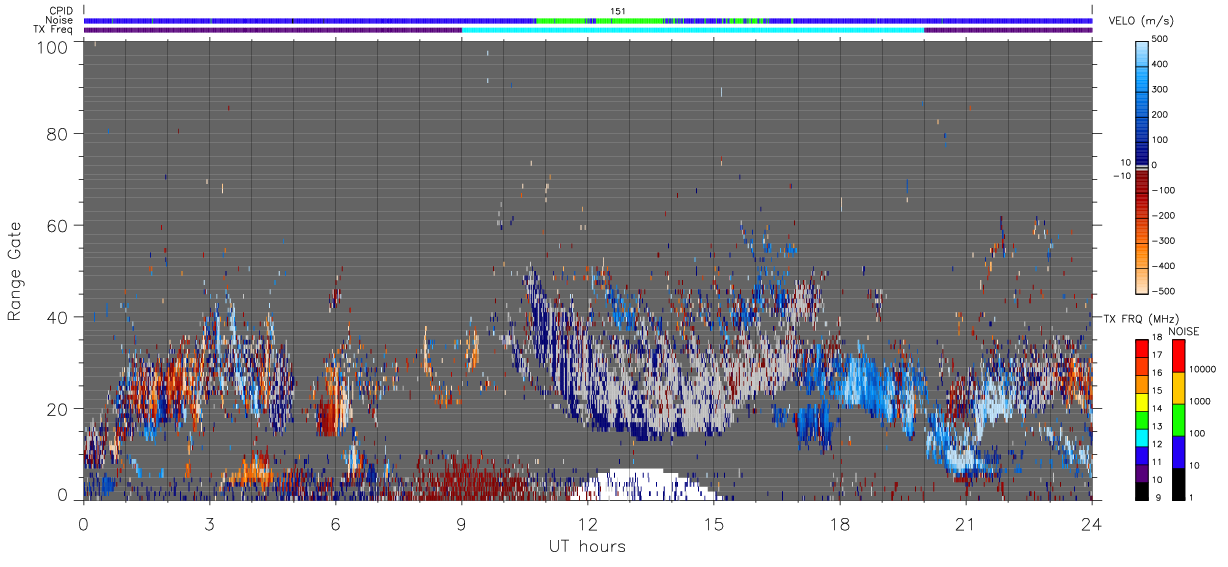Image resolution: width=1228 pixels, height=567 pixels.
Task: Click the -10 label left of velocity colorbar
Action: [x=1120, y=176]
